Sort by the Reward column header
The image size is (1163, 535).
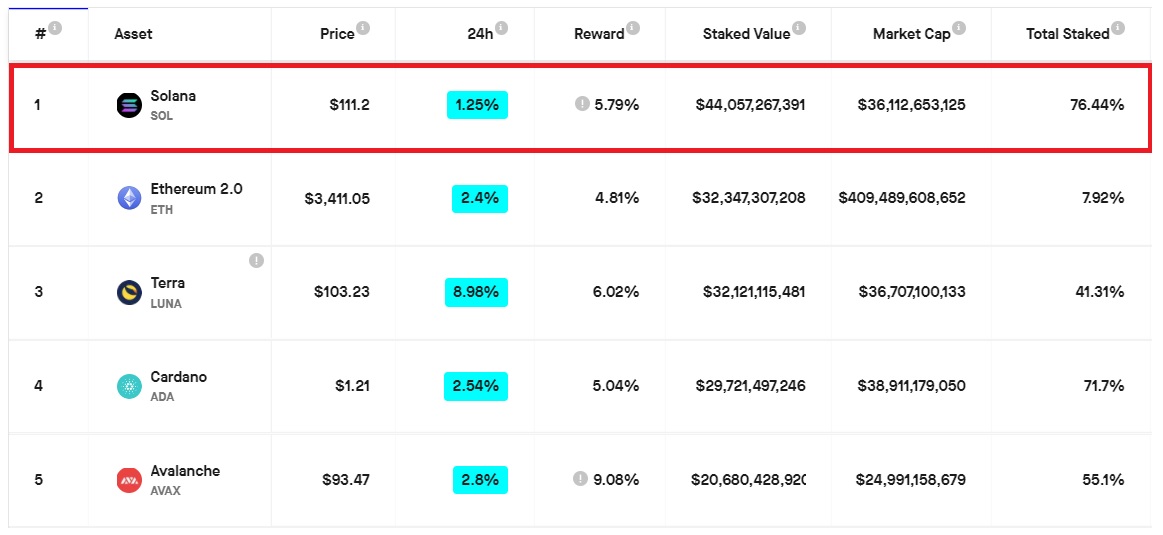pos(599,34)
